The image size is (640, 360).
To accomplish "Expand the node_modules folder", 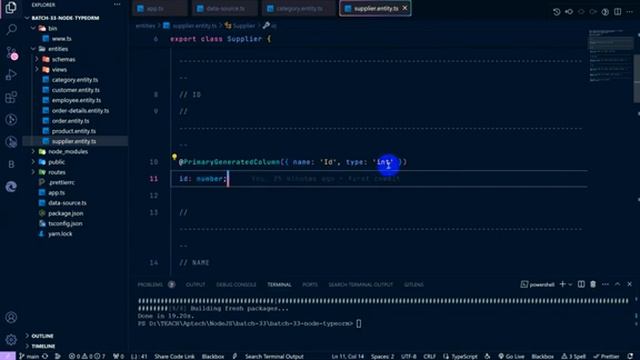I will 33,151.
